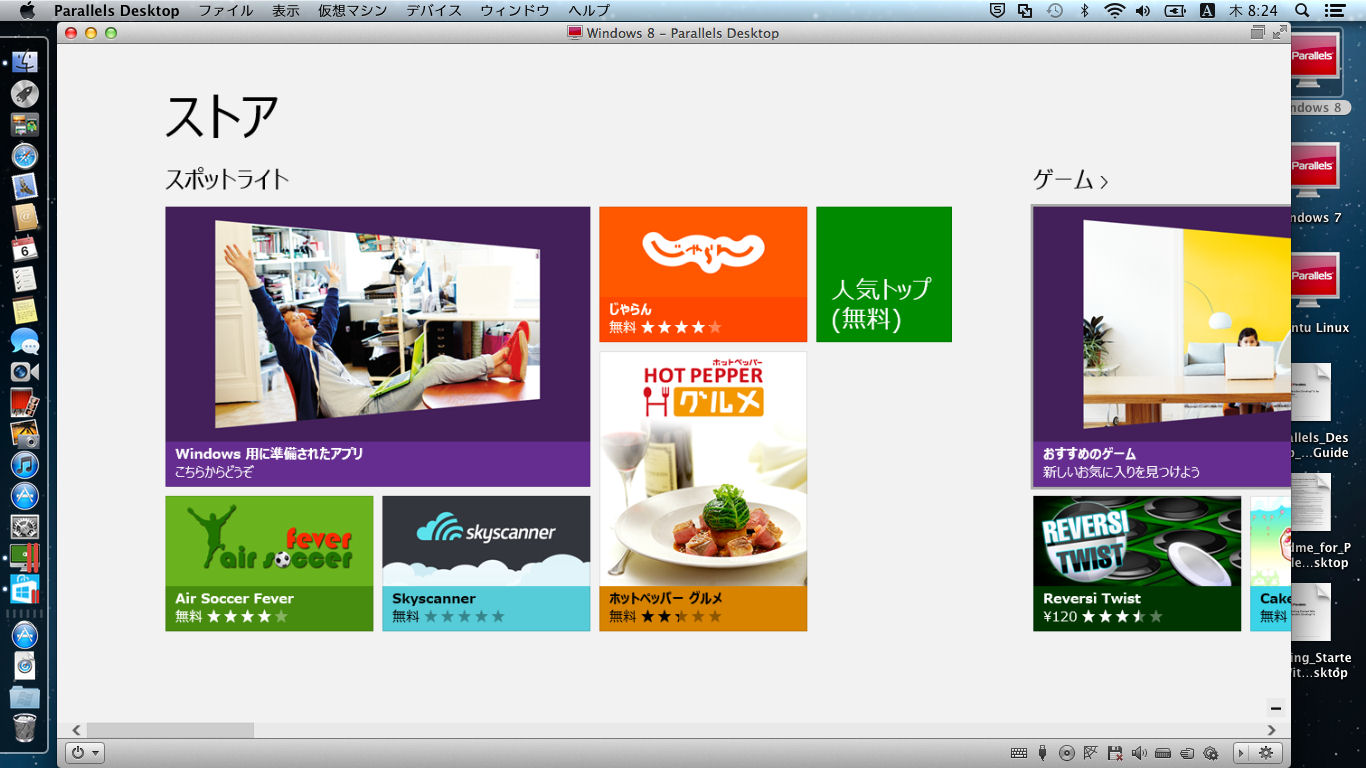Viewport: 1366px width, 768px height.
Task: Open the 仮想マシン menu
Action: click(352, 10)
